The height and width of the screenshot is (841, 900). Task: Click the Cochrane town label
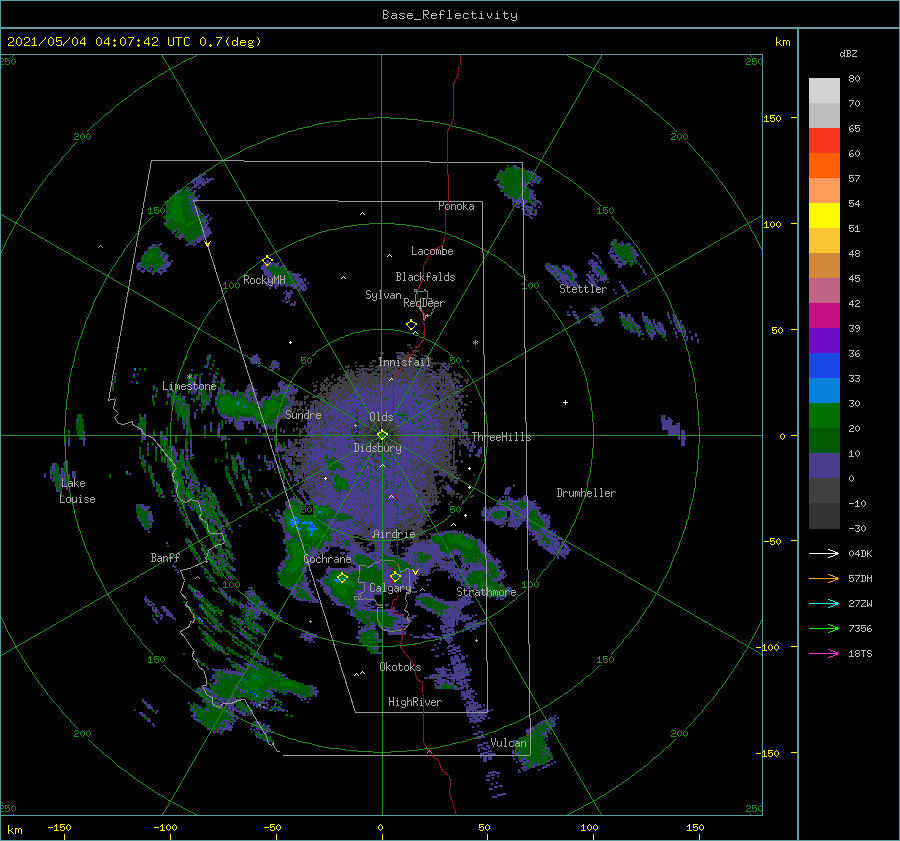tap(327, 559)
